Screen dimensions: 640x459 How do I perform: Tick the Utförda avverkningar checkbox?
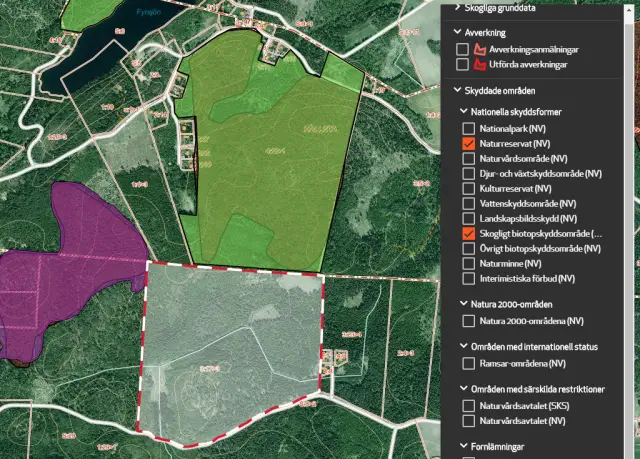click(462, 64)
